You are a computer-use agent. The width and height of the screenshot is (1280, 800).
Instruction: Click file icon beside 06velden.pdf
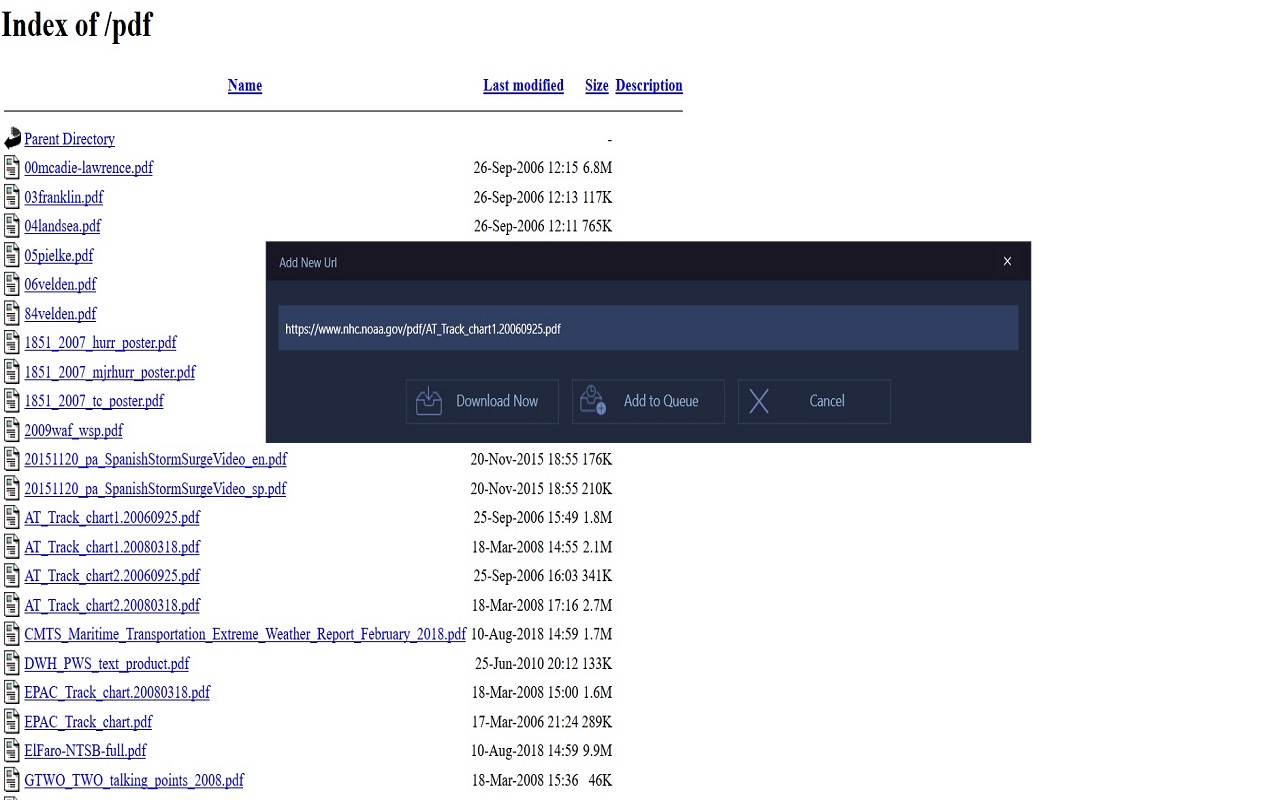pyautogui.click(x=12, y=284)
